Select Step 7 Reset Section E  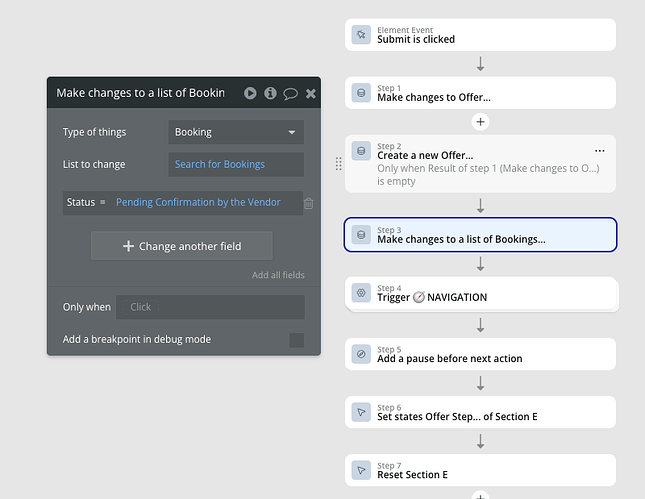[x=480, y=470]
